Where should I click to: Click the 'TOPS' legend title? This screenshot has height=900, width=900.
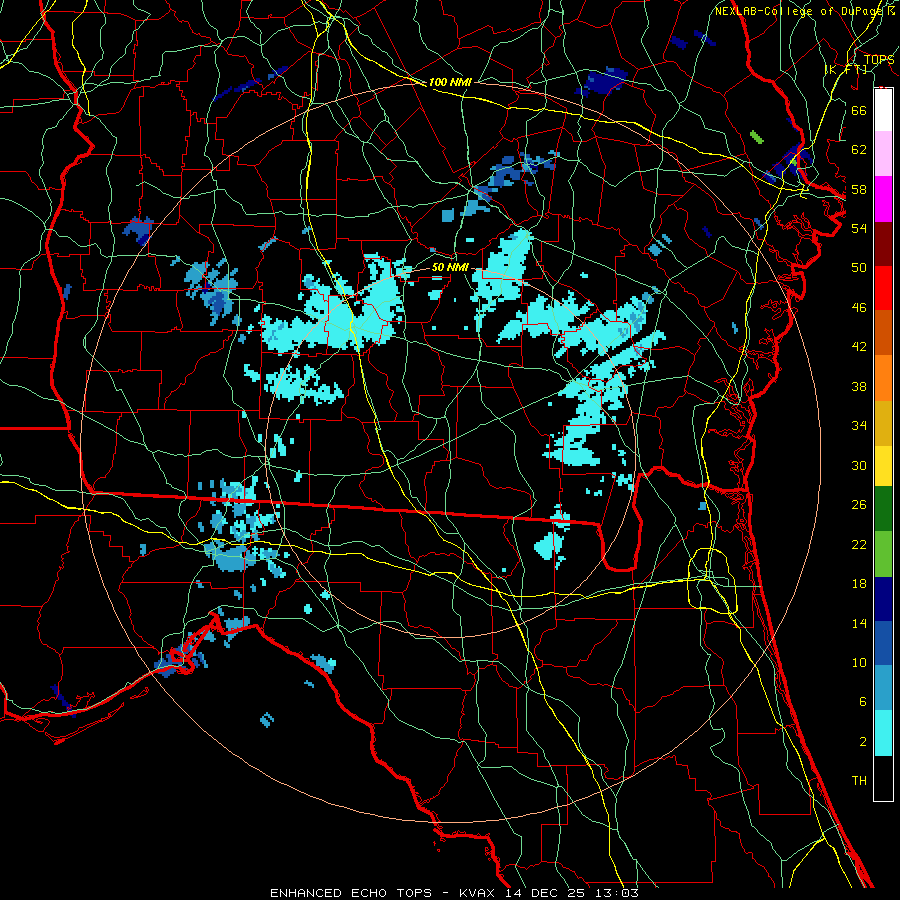click(879, 59)
